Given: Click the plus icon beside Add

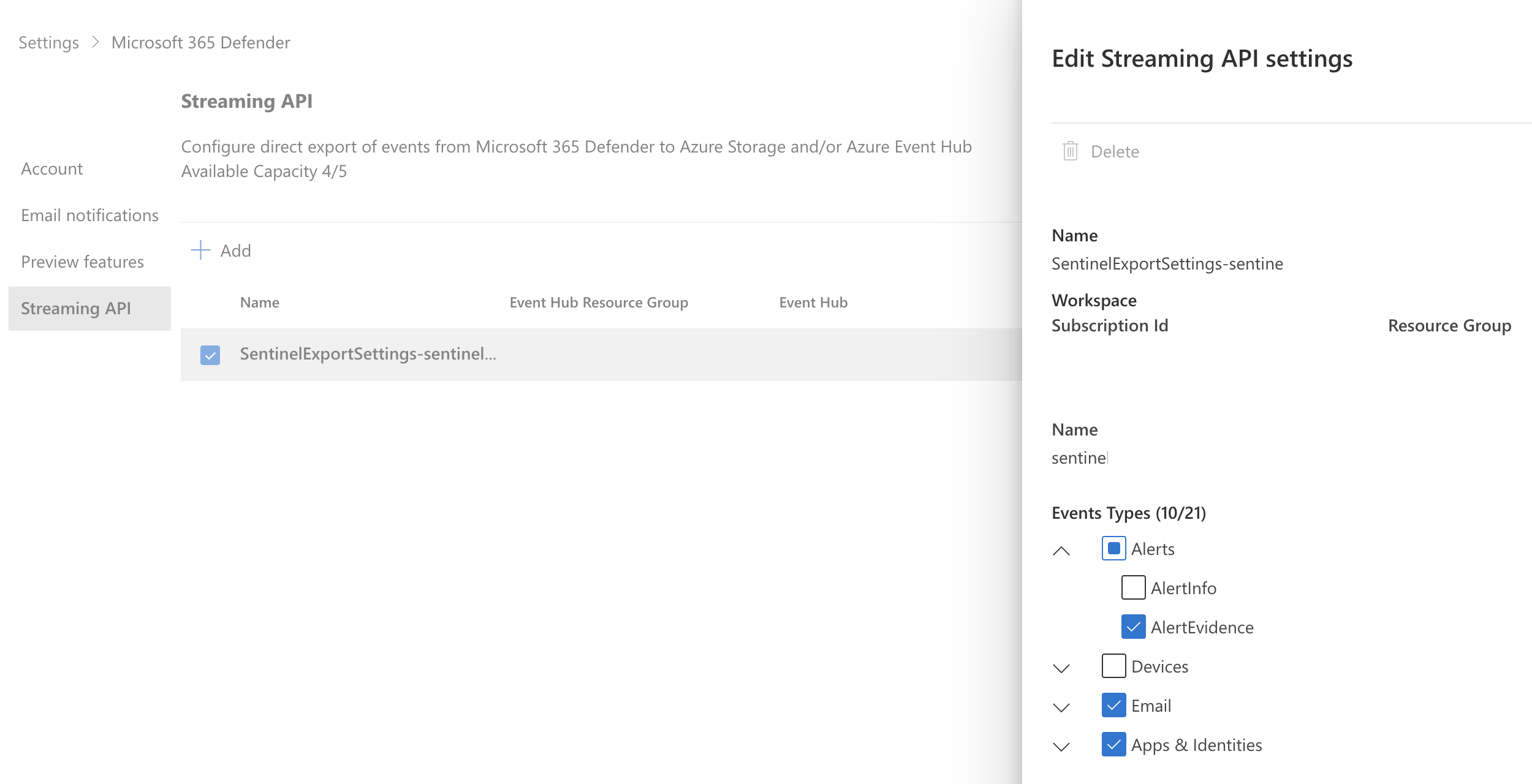Looking at the screenshot, I should point(201,250).
